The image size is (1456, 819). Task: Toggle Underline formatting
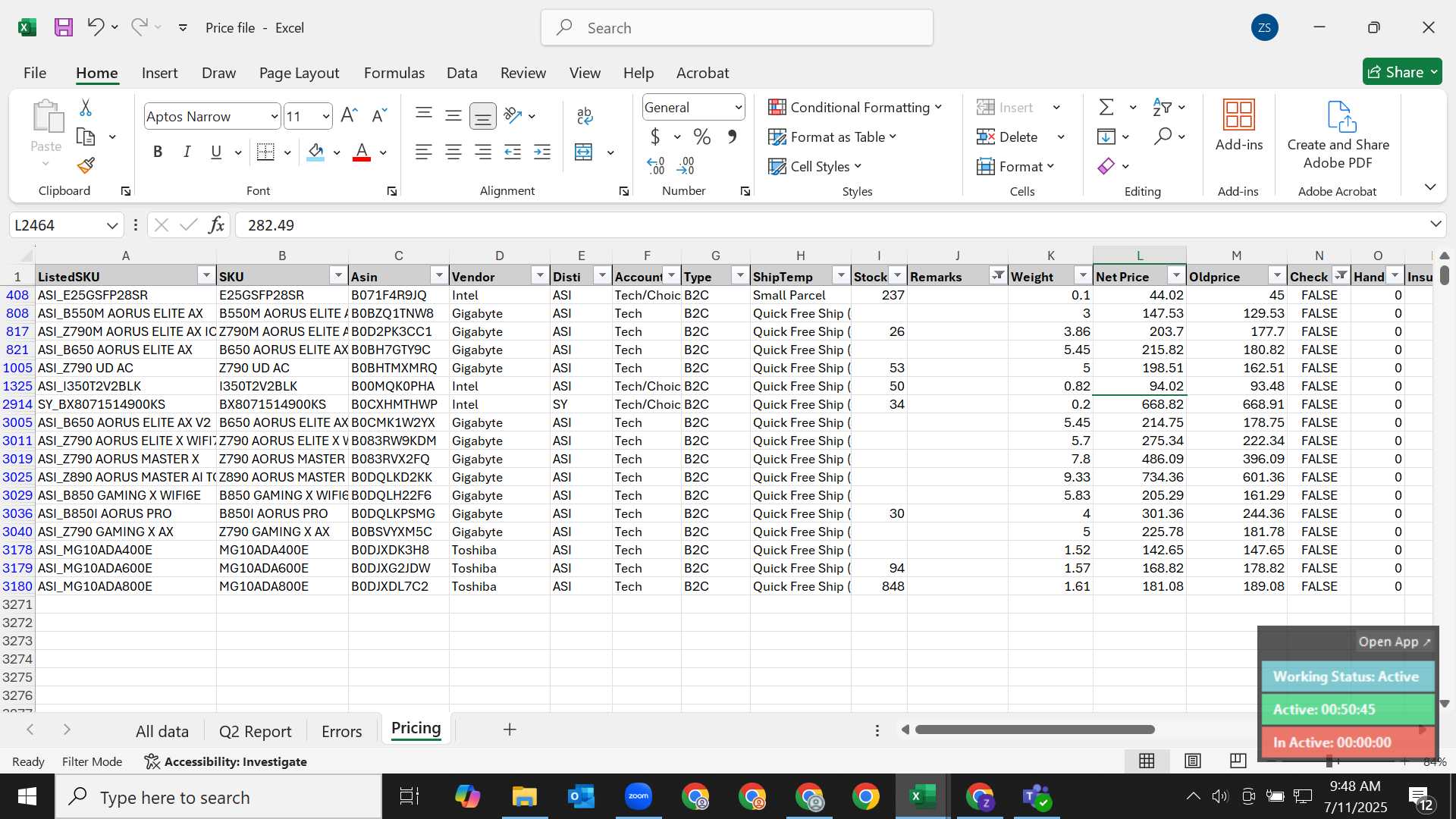pyautogui.click(x=216, y=152)
